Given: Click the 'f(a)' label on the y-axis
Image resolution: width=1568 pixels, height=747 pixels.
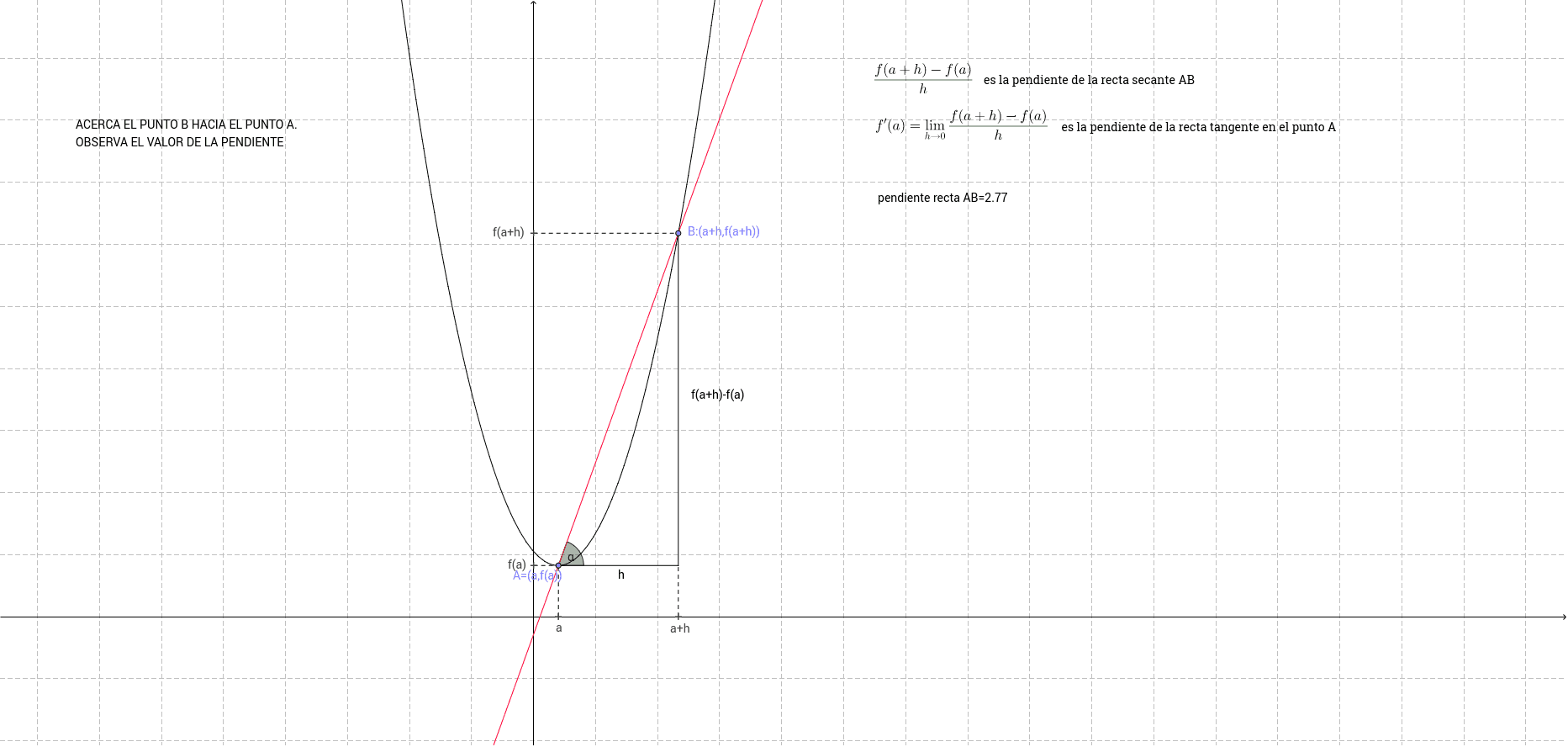Looking at the screenshot, I should tap(517, 564).
